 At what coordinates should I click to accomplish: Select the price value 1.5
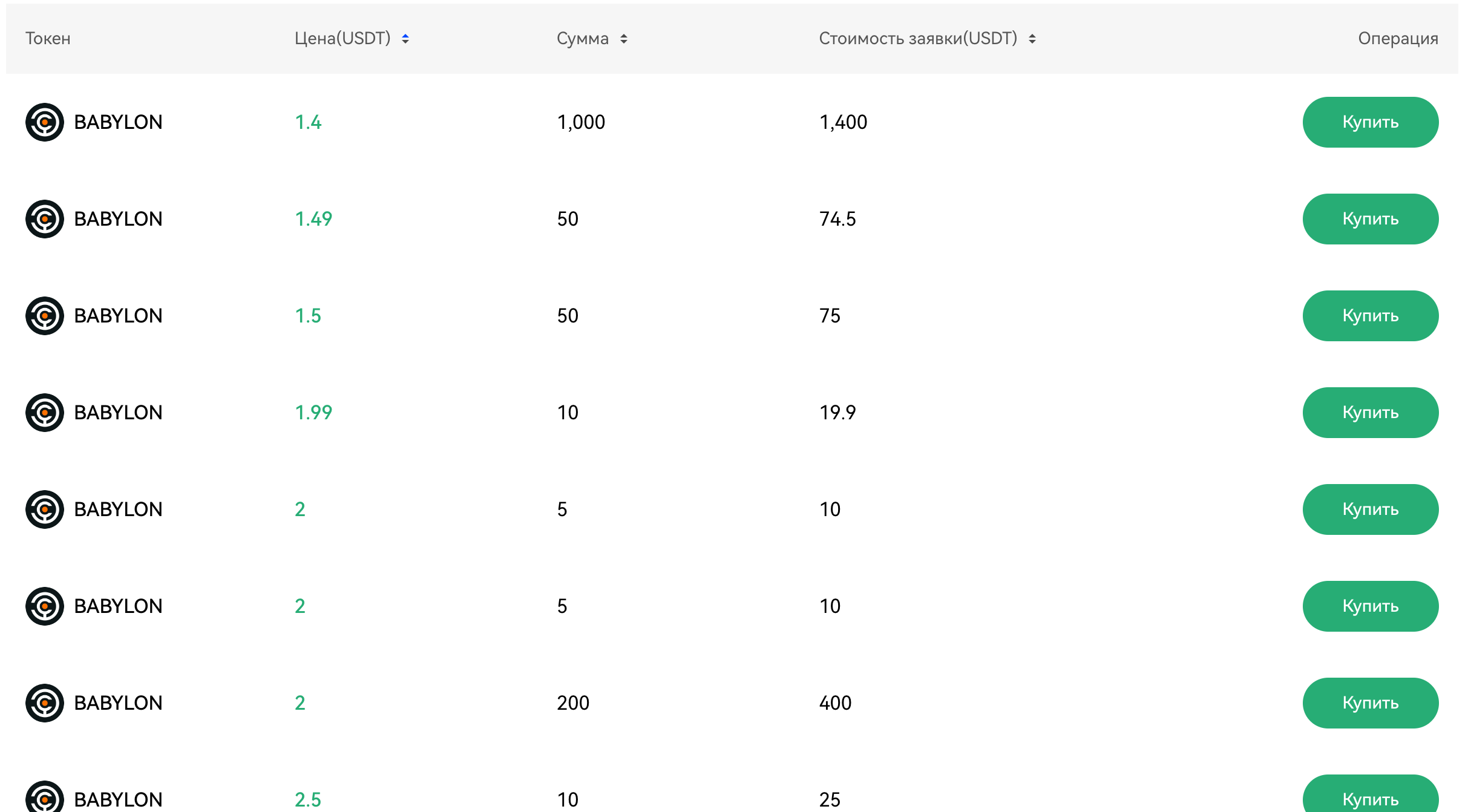click(x=308, y=316)
